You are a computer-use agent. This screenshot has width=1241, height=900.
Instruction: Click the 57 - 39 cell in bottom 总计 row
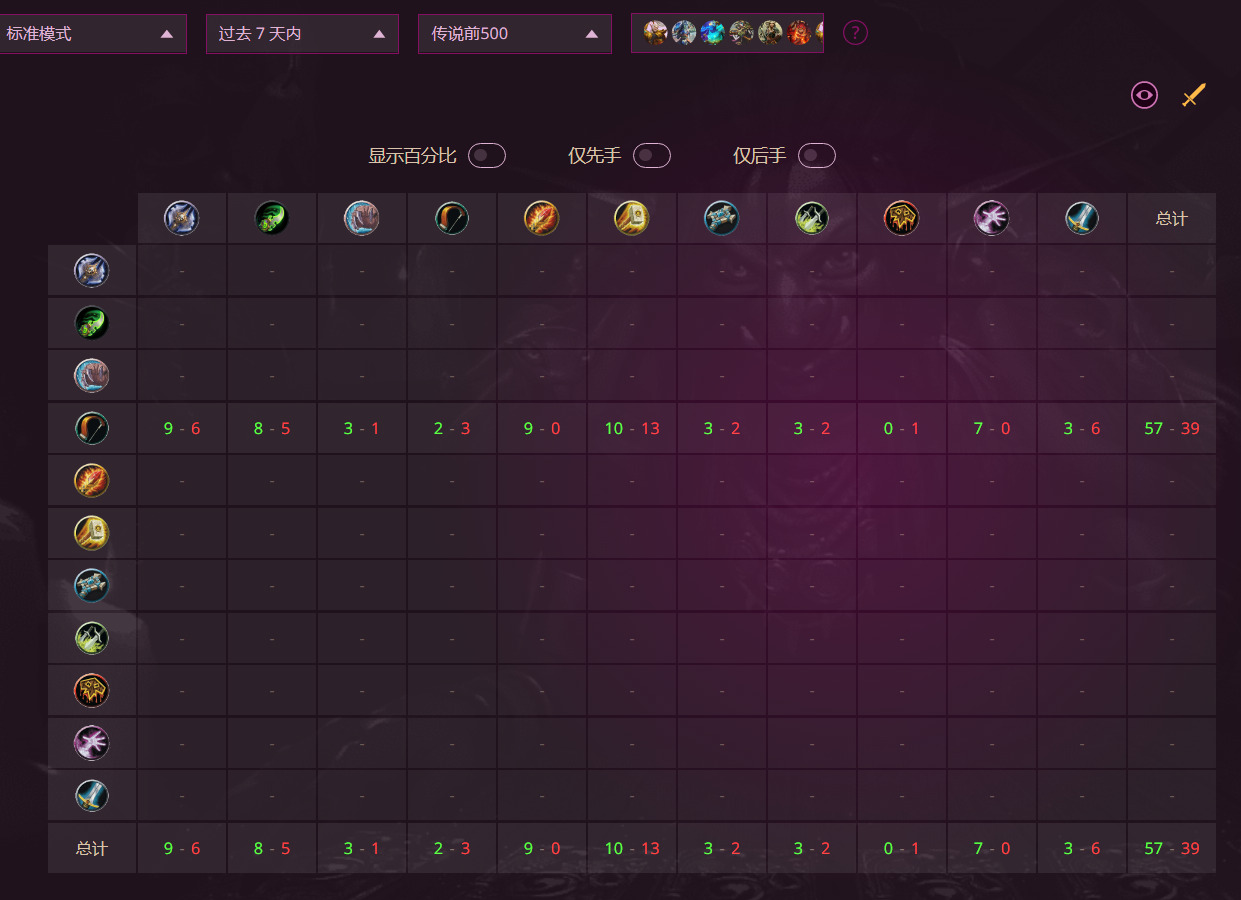pyautogui.click(x=1172, y=848)
